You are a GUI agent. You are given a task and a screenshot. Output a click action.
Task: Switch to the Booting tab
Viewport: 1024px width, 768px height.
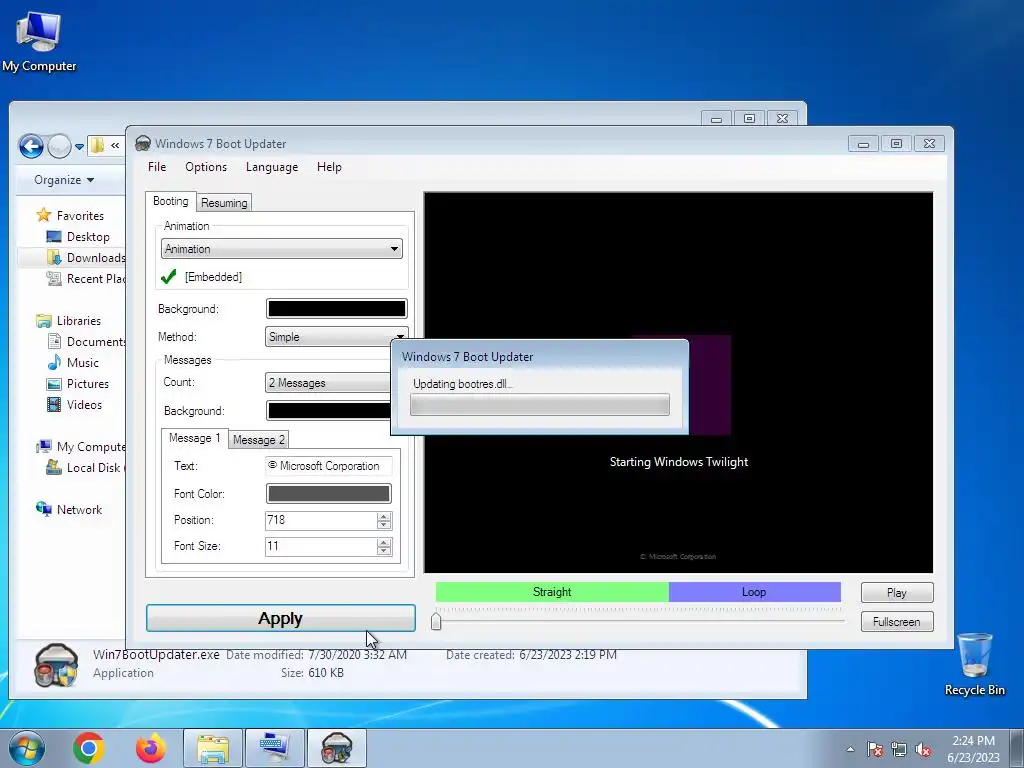[170, 201]
